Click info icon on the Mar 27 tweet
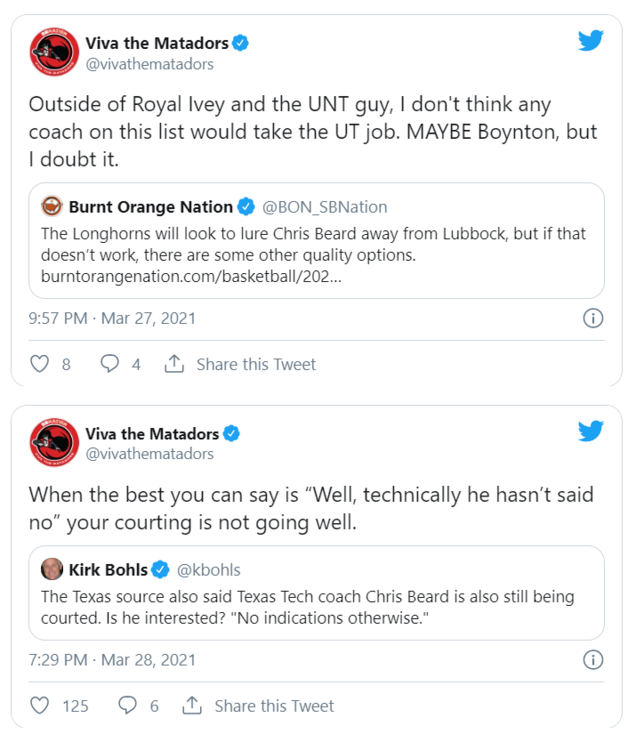 pyautogui.click(x=592, y=318)
